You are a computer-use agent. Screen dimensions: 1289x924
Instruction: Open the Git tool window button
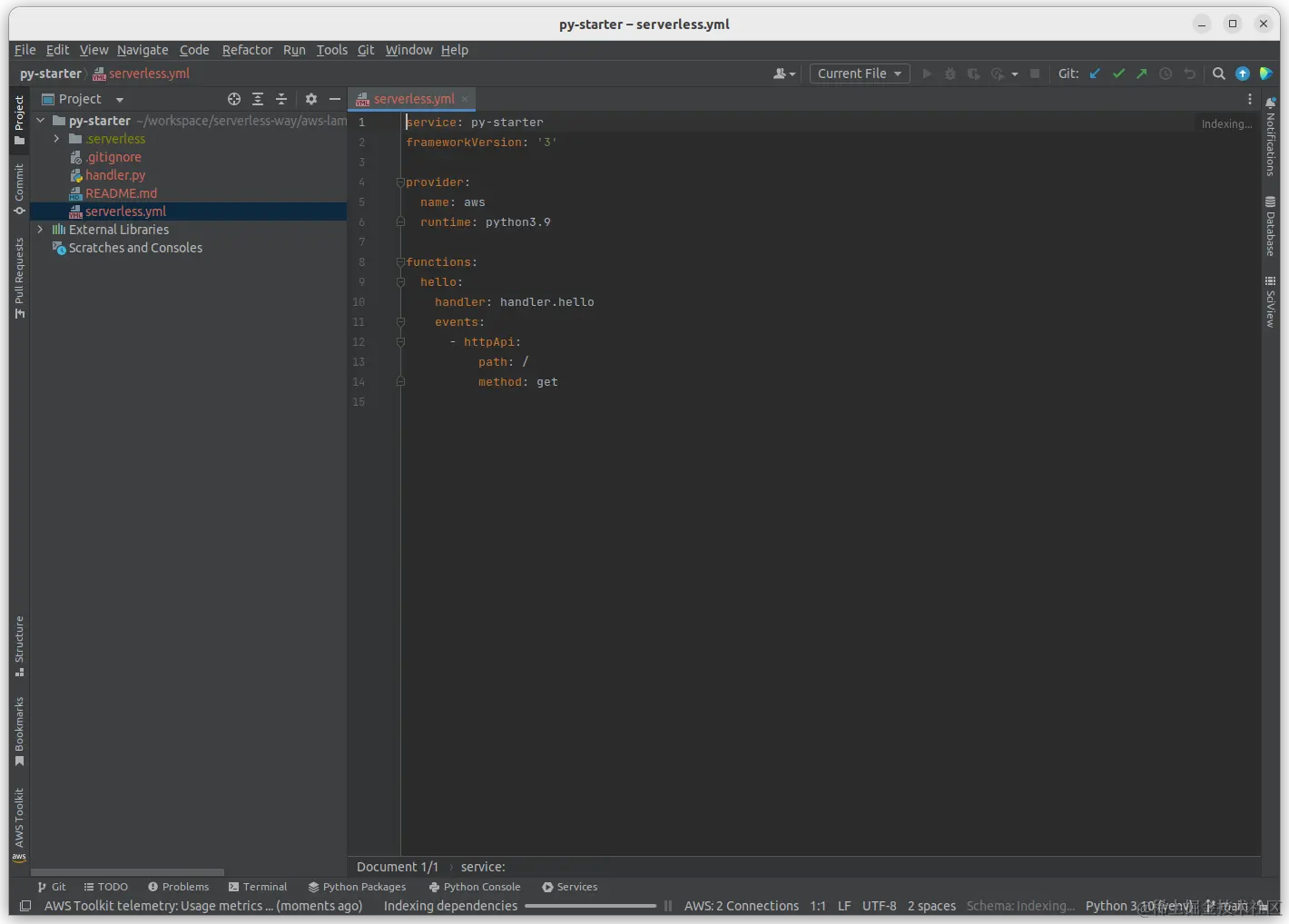point(52,887)
